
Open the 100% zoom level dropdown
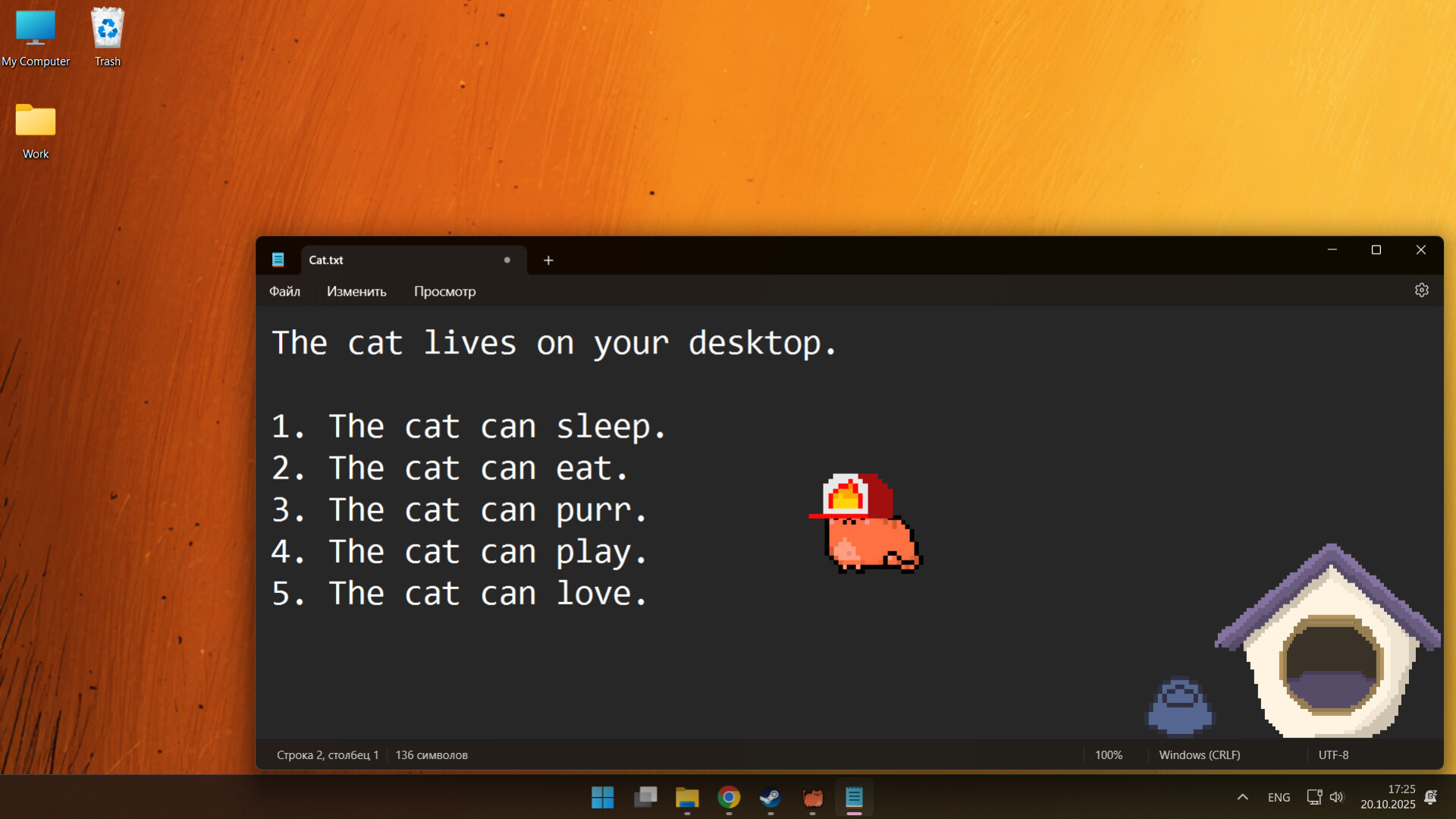pos(1108,755)
